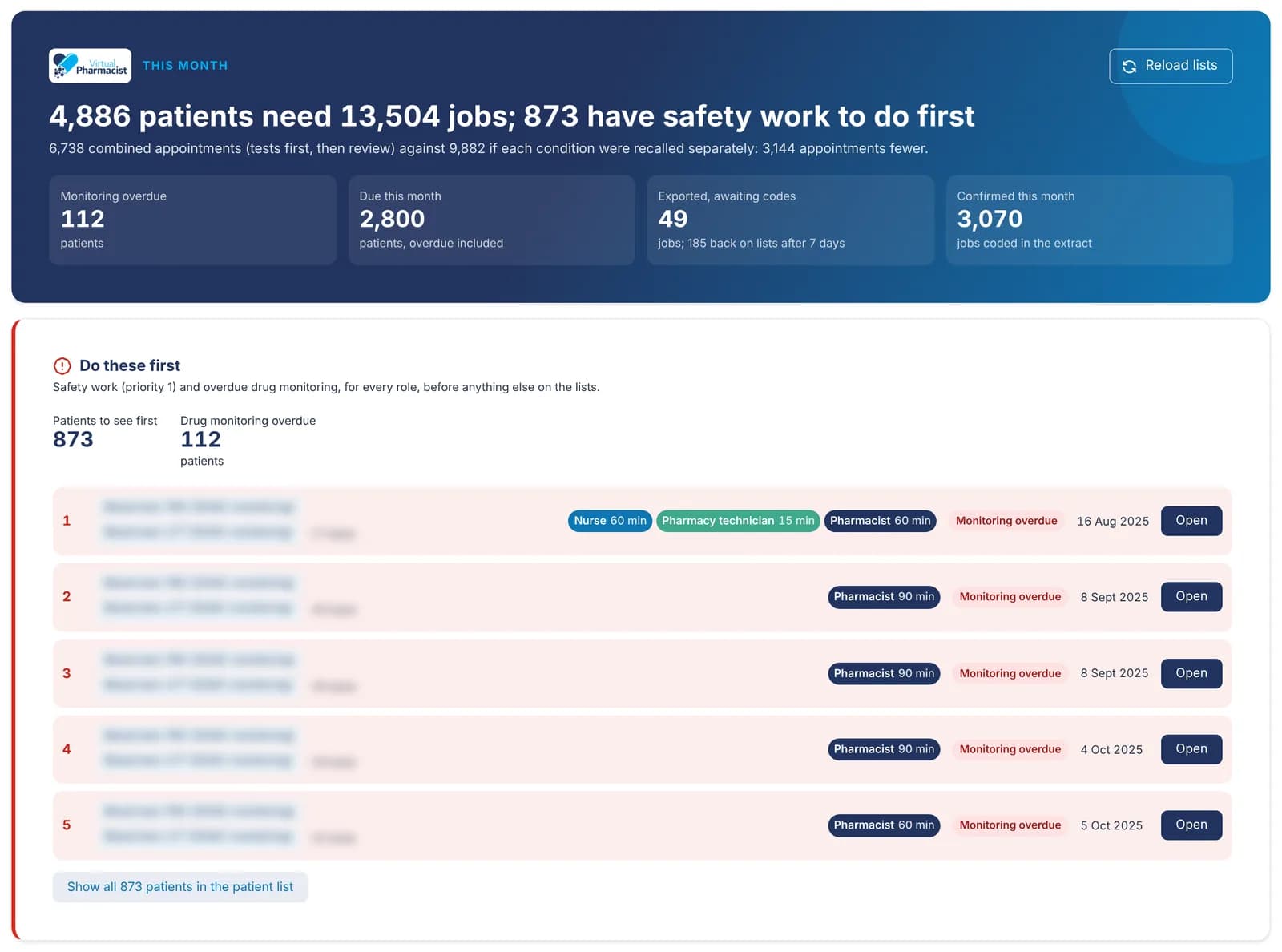Screen dimensions: 1282x952
Task: Click Monitoring overdue badge in row 4
Action: coord(1010,749)
